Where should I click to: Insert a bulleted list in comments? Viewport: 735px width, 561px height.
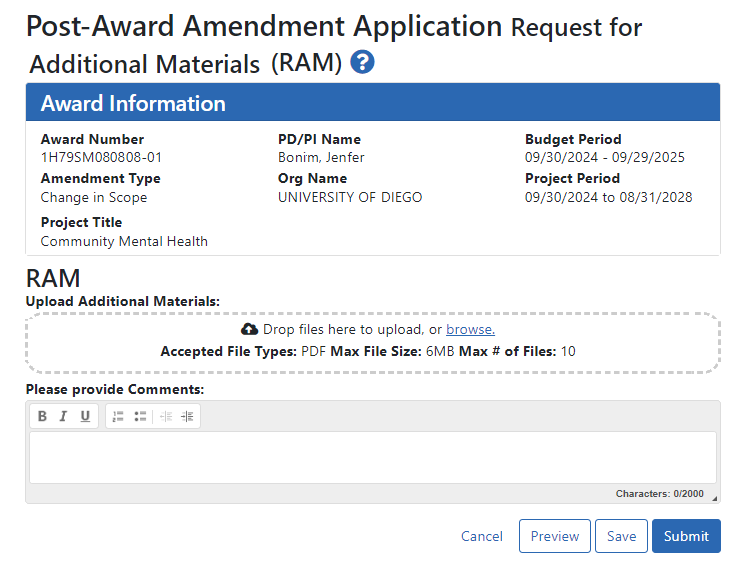(x=140, y=416)
